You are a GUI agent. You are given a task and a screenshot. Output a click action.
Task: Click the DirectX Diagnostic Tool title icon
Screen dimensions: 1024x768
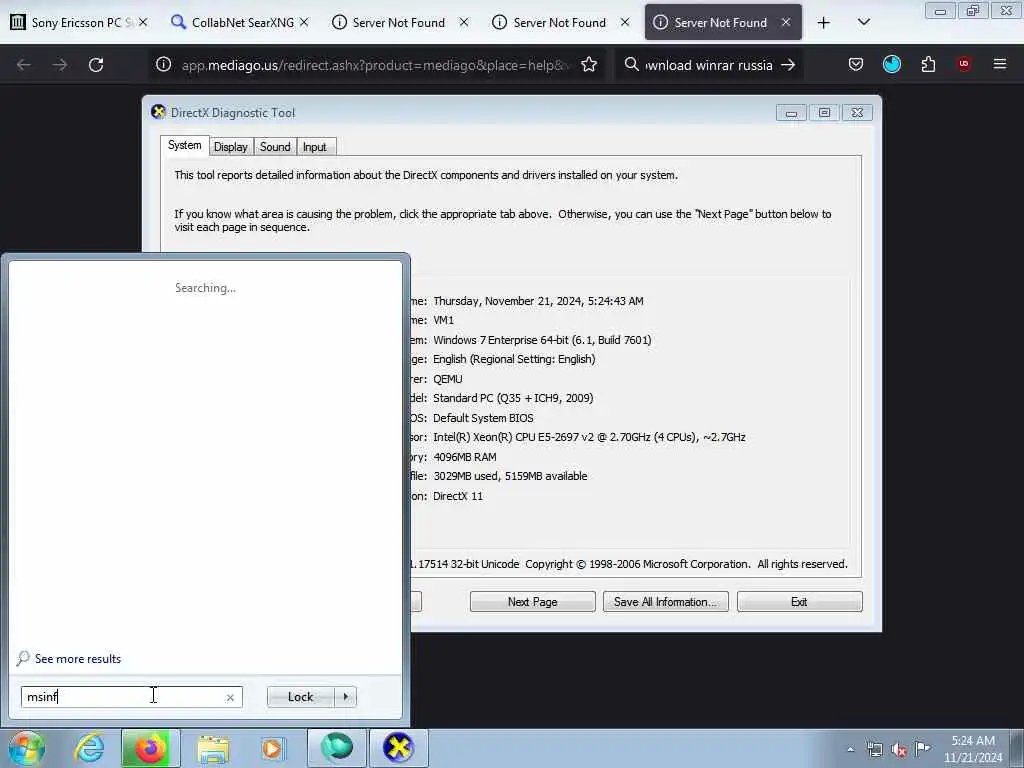(158, 112)
